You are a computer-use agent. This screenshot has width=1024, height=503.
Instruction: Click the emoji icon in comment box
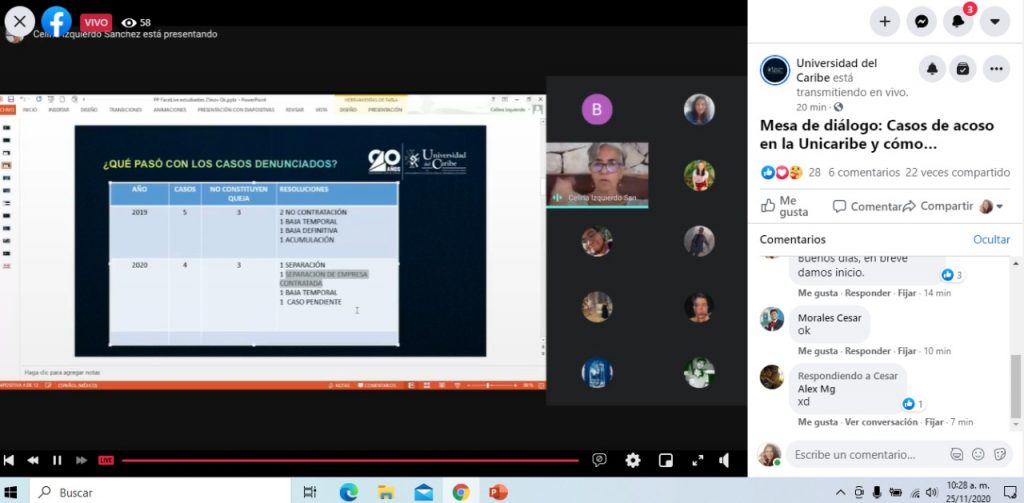(977, 454)
